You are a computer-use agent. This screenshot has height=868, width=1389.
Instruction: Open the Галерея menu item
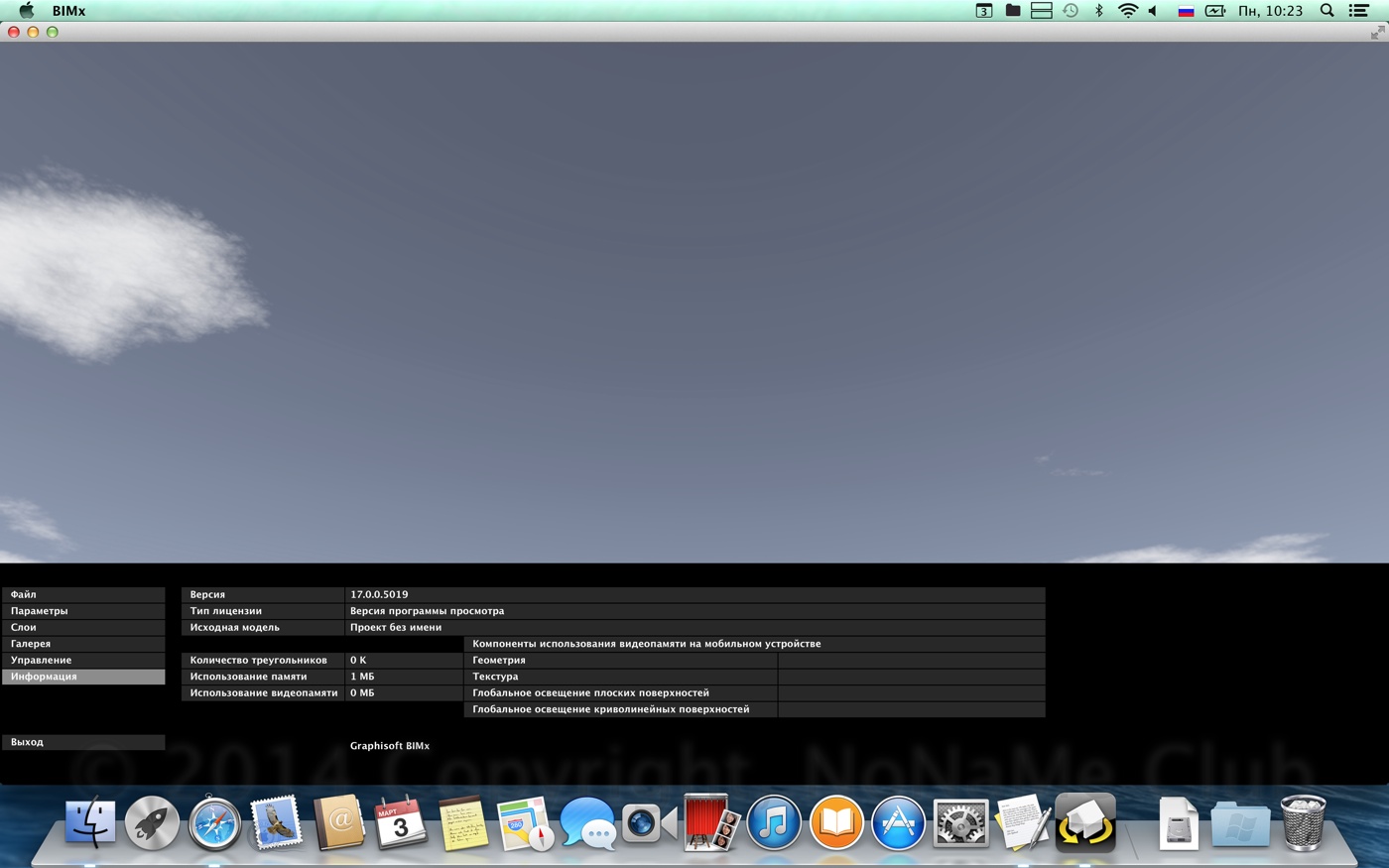click(x=83, y=644)
